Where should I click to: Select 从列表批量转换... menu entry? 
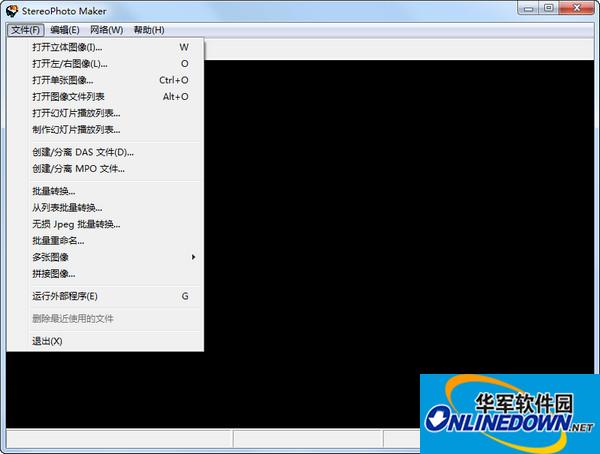(105, 207)
